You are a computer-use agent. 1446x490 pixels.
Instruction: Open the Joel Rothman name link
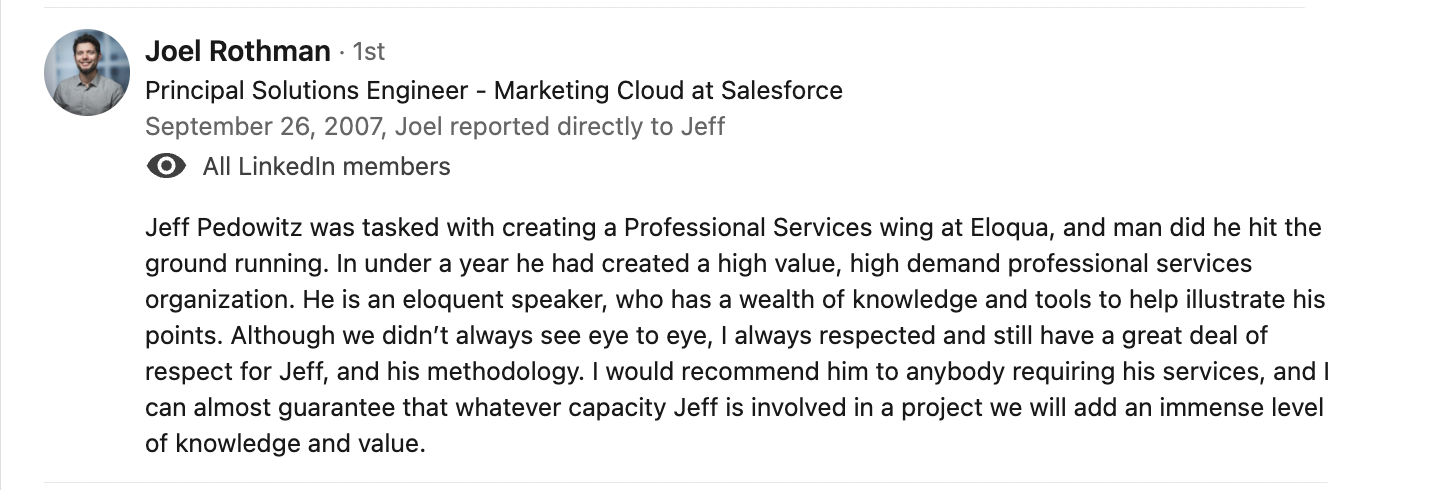click(238, 50)
